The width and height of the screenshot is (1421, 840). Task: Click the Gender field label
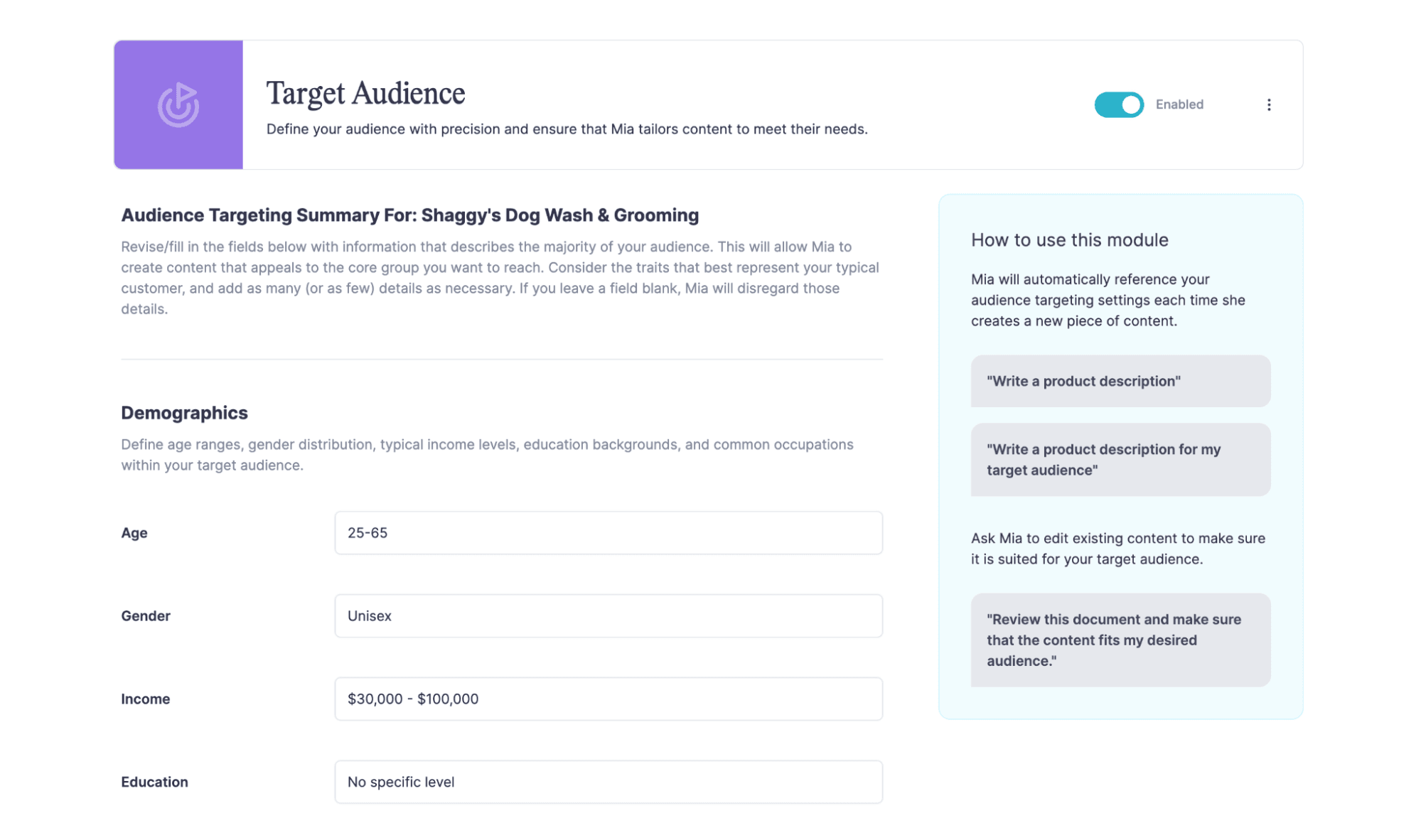click(x=146, y=616)
